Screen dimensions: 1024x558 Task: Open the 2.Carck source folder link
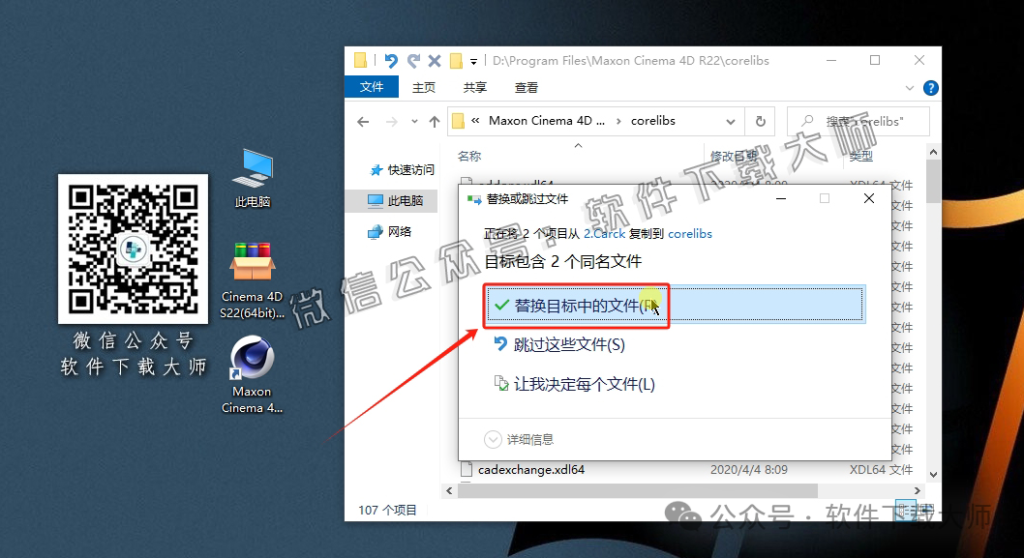pos(604,234)
